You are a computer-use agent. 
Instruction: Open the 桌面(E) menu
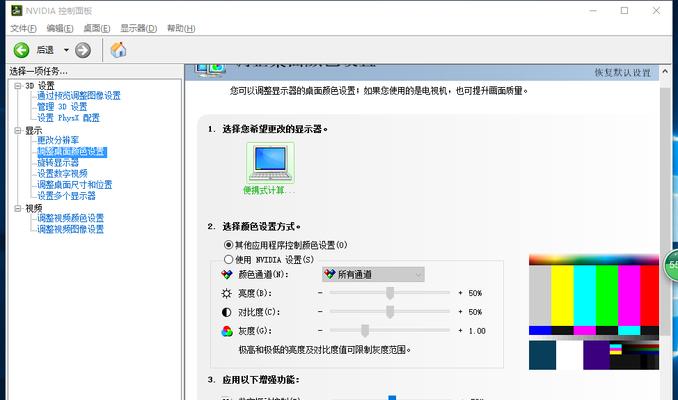pos(97,29)
